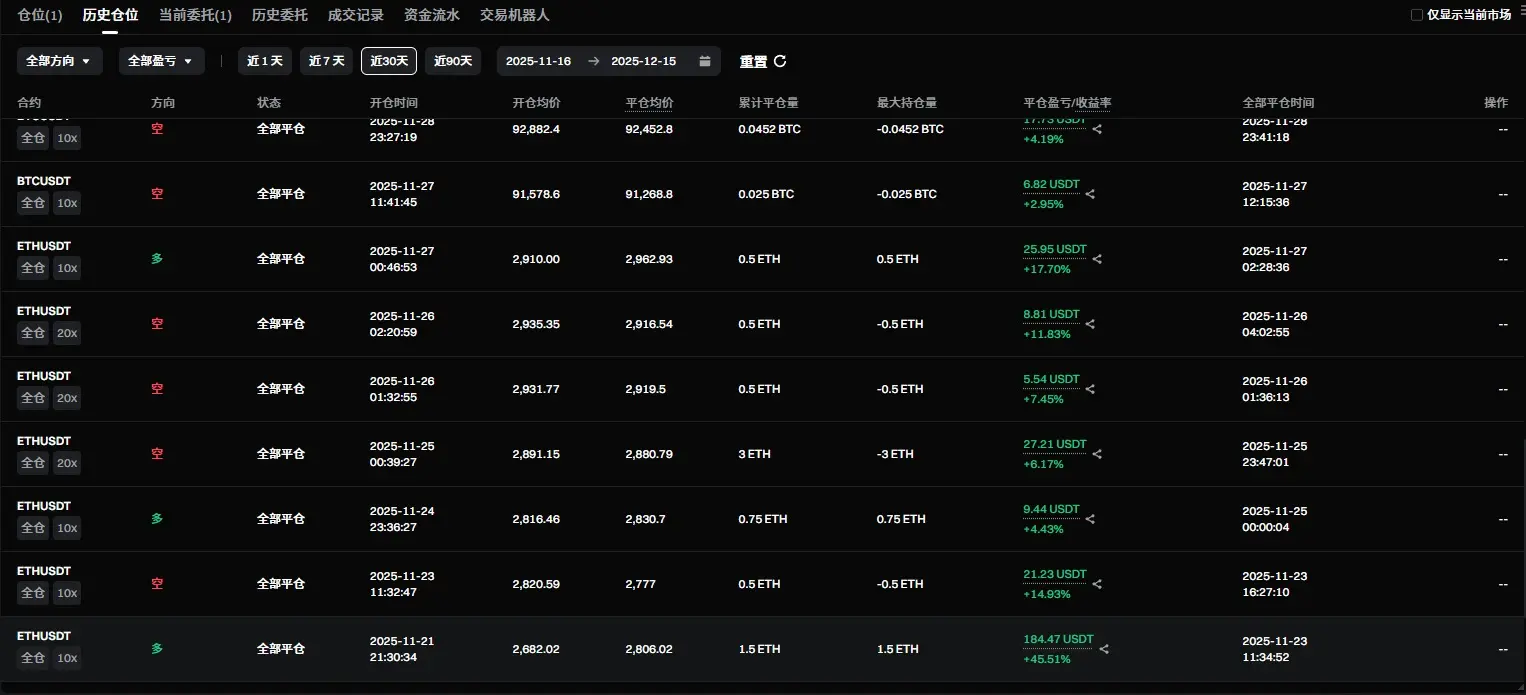Click open price 2,682.02 cell

pyautogui.click(x=536, y=649)
